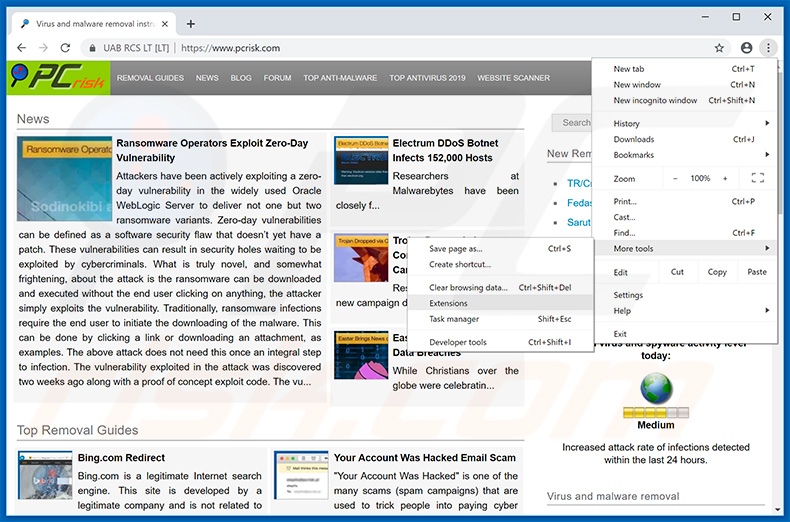Expand the More tools submenu arrow
790x522 pixels.
tap(767, 248)
